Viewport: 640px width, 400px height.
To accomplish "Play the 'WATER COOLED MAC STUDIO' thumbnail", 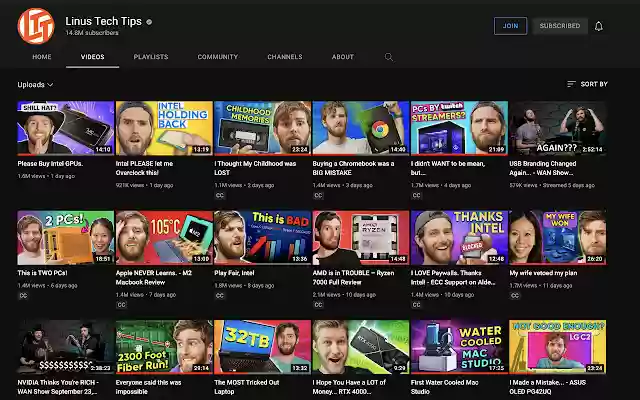I will click(459, 347).
